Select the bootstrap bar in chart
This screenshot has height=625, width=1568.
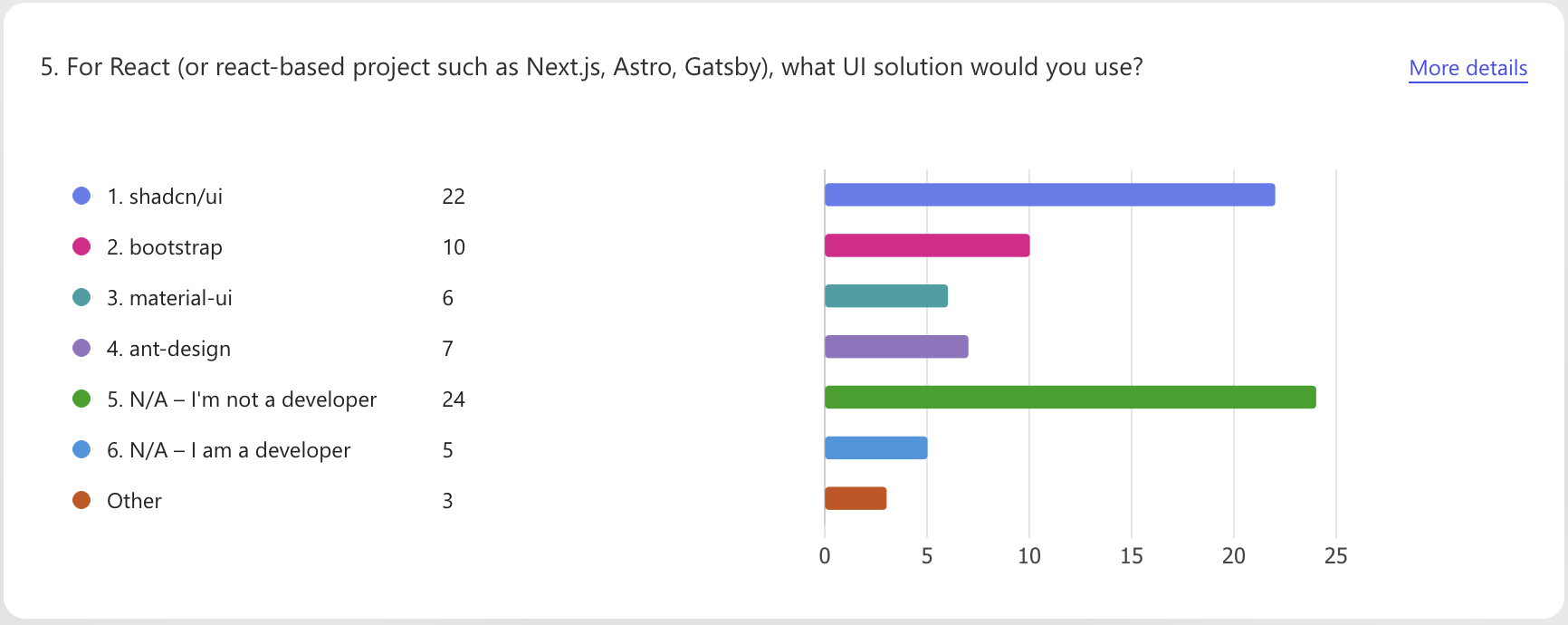[926, 245]
